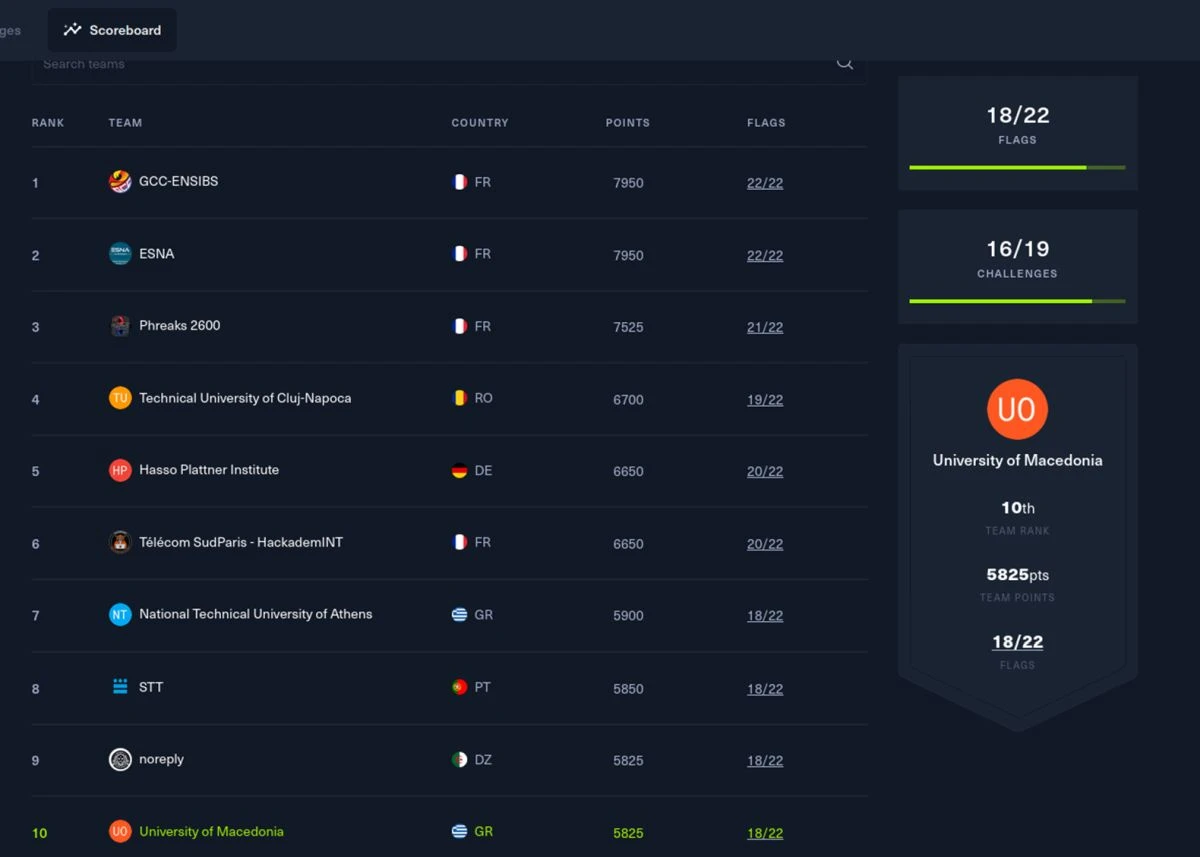
Task: Click the noreply team avatar icon
Action: coord(120,759)
